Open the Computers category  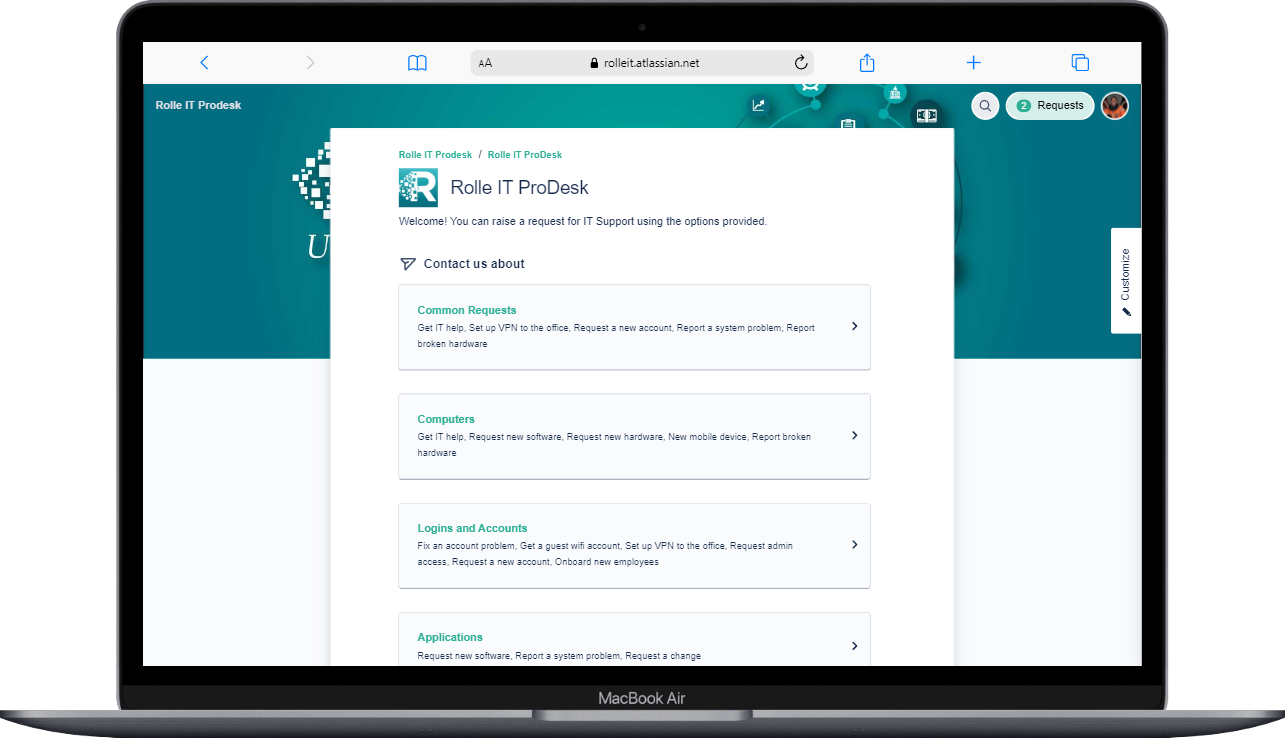[x=634, y=436]
